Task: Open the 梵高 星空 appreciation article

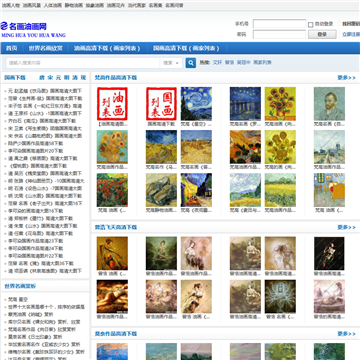Action: click(x=18, y=299)
